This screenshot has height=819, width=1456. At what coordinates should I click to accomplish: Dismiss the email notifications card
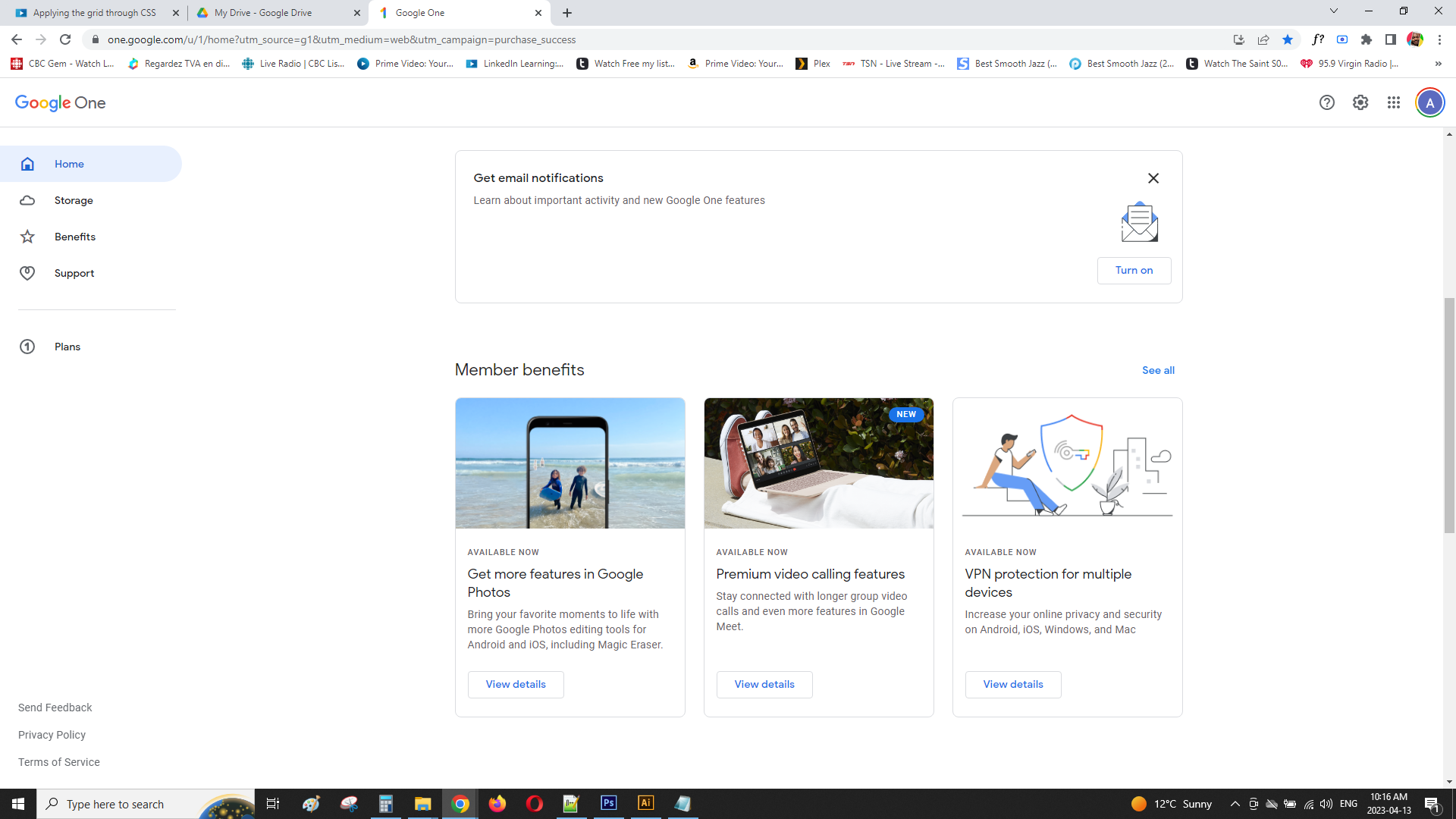click(1153, 178)
